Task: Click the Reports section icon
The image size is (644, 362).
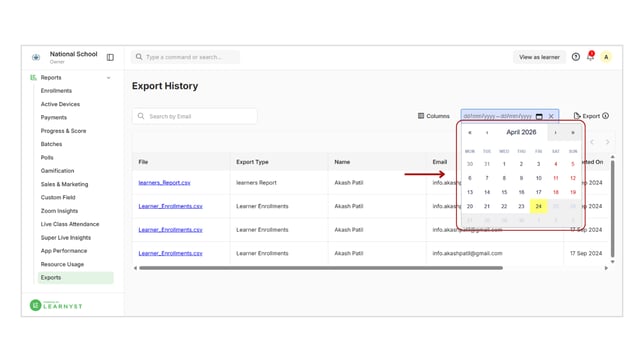Action: [x=33, y=78]
